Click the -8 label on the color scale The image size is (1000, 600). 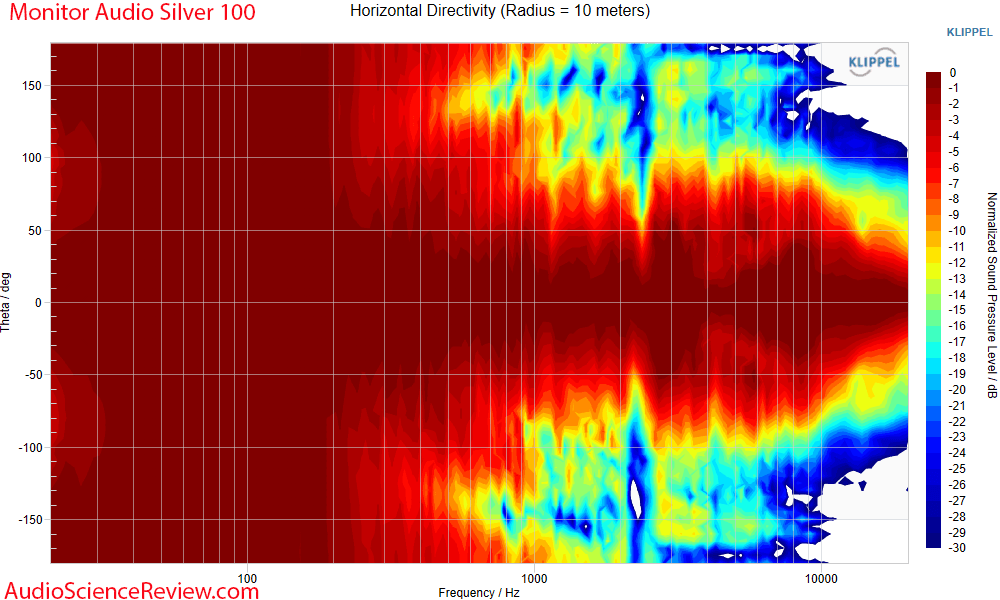pos(953,199)
